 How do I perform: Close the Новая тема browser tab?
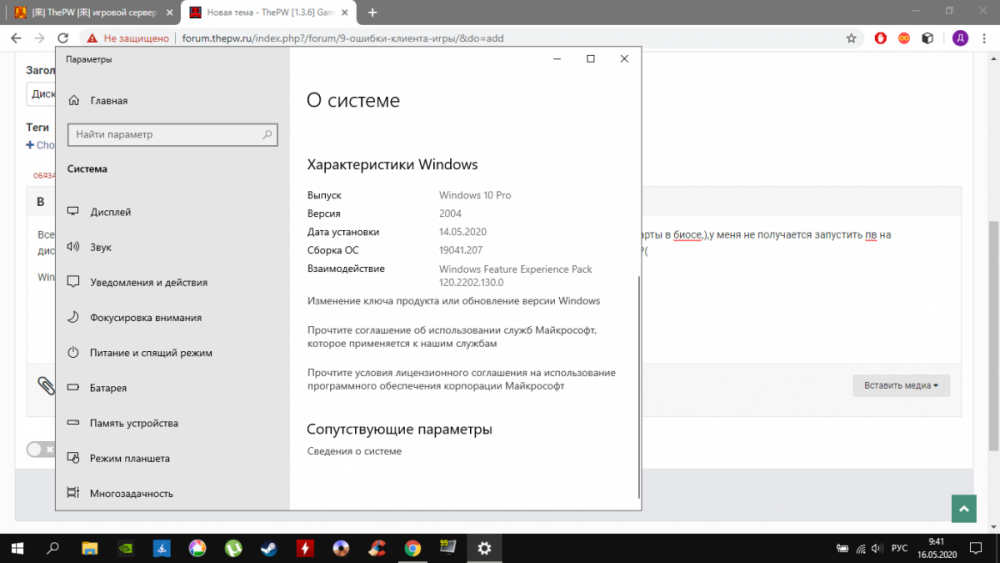point(344,12)
